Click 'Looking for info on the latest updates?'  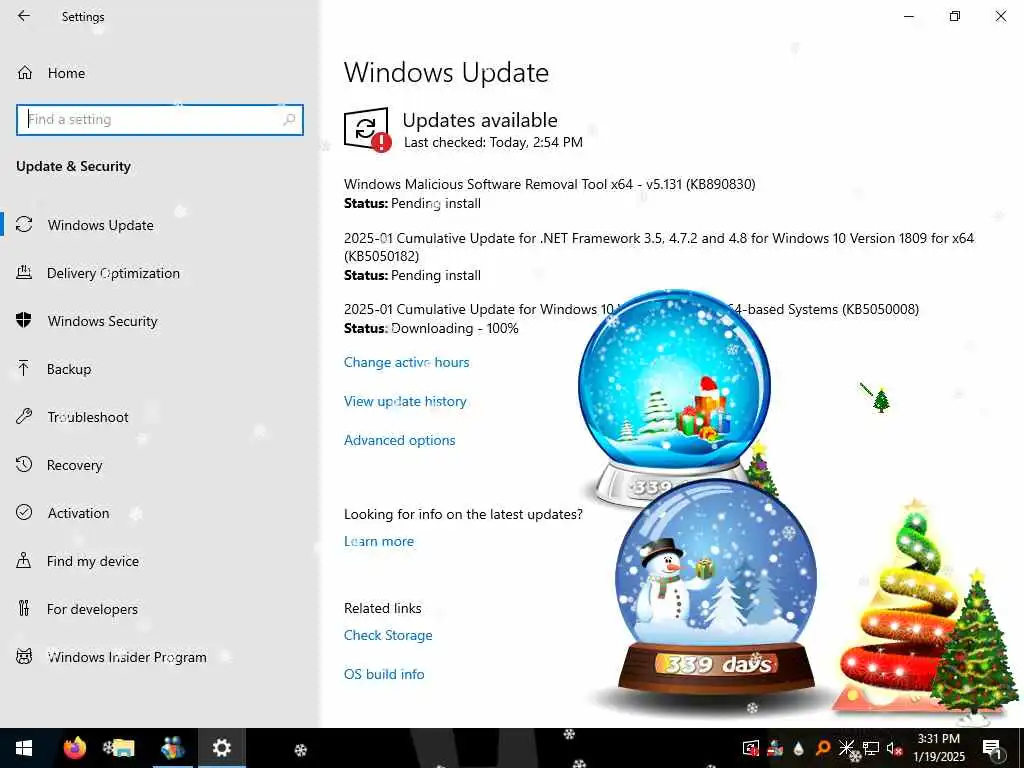pos(463,515)
